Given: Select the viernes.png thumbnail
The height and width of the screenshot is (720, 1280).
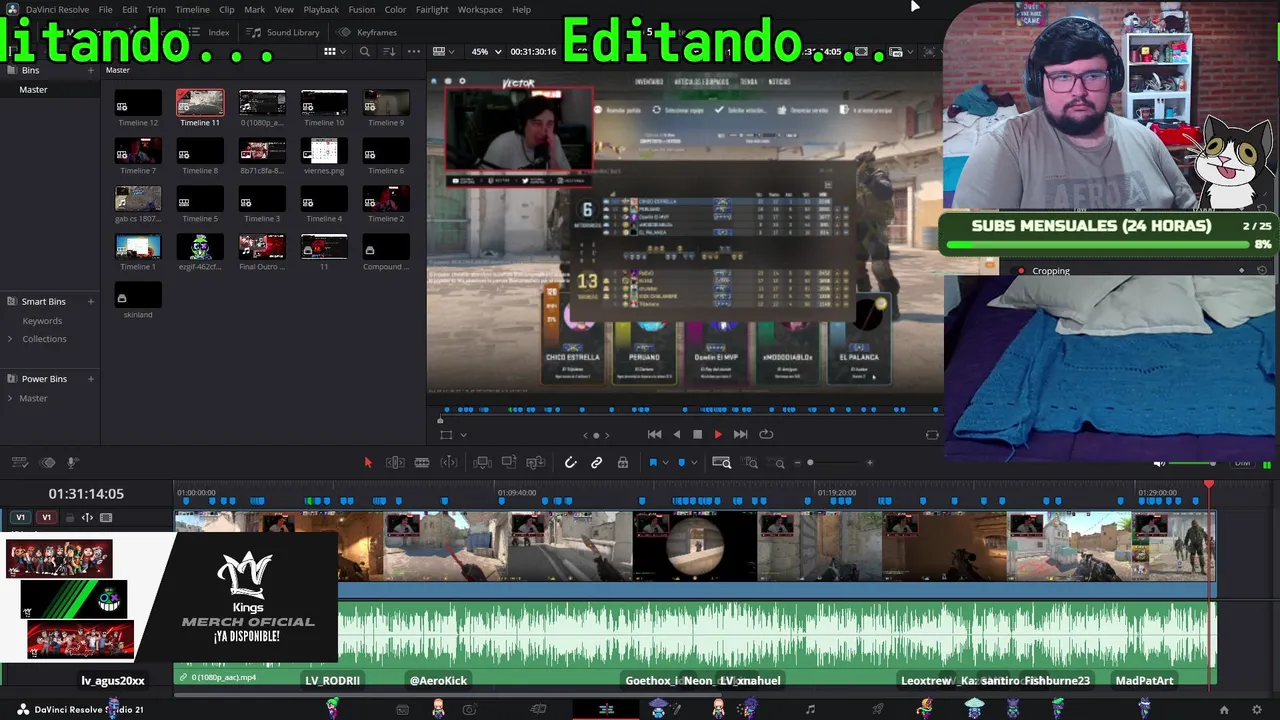Looking at the screenshot, I should pos(324,150).
